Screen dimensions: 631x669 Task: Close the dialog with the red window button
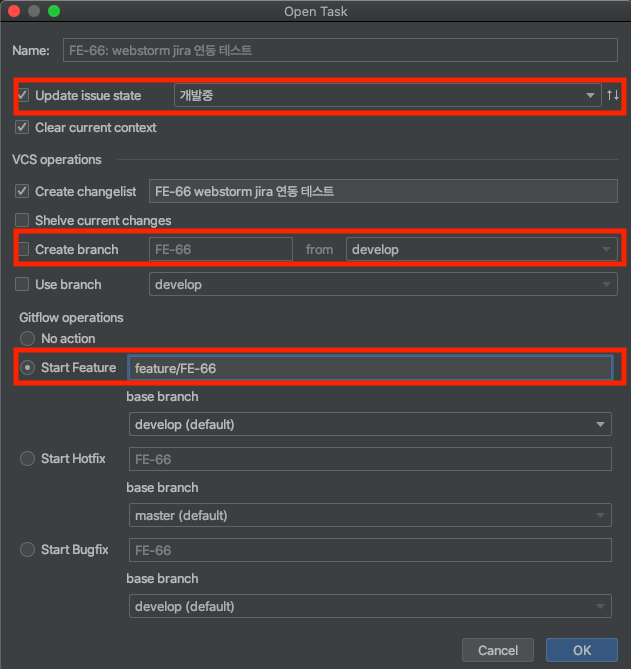click(14, 11)
